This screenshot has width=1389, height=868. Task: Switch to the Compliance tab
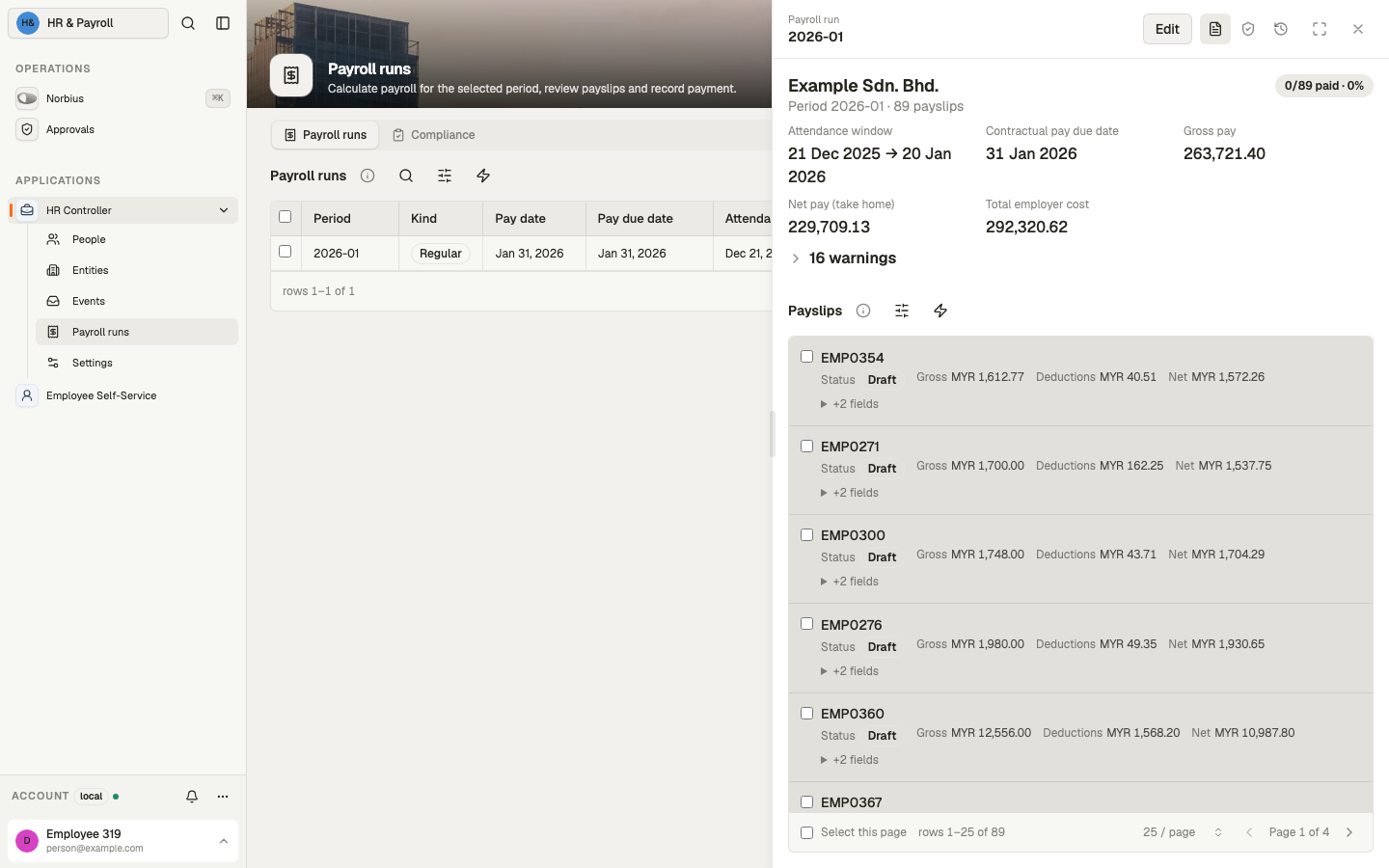[433, 135]
